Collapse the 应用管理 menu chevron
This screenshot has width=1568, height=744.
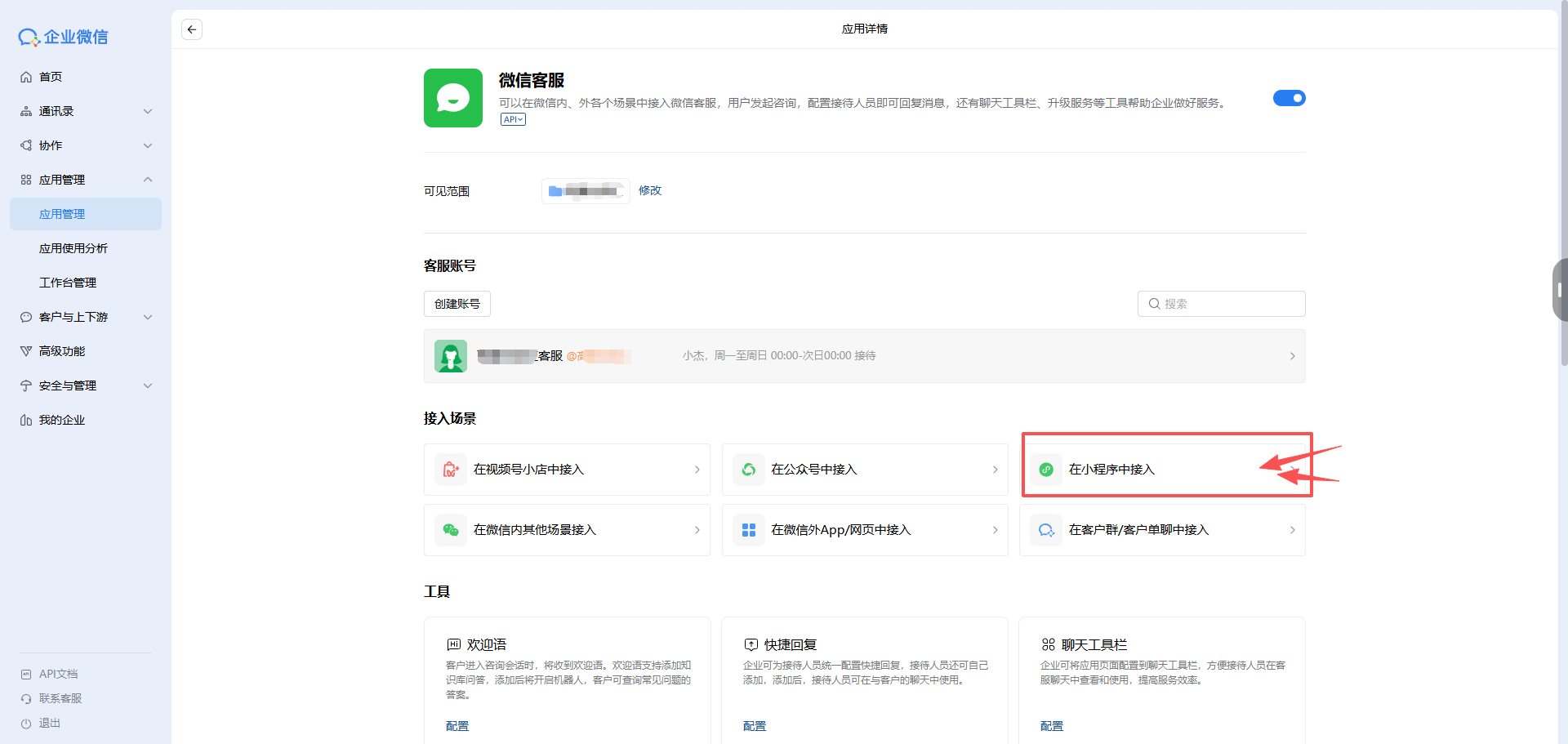tap(148, 180)
